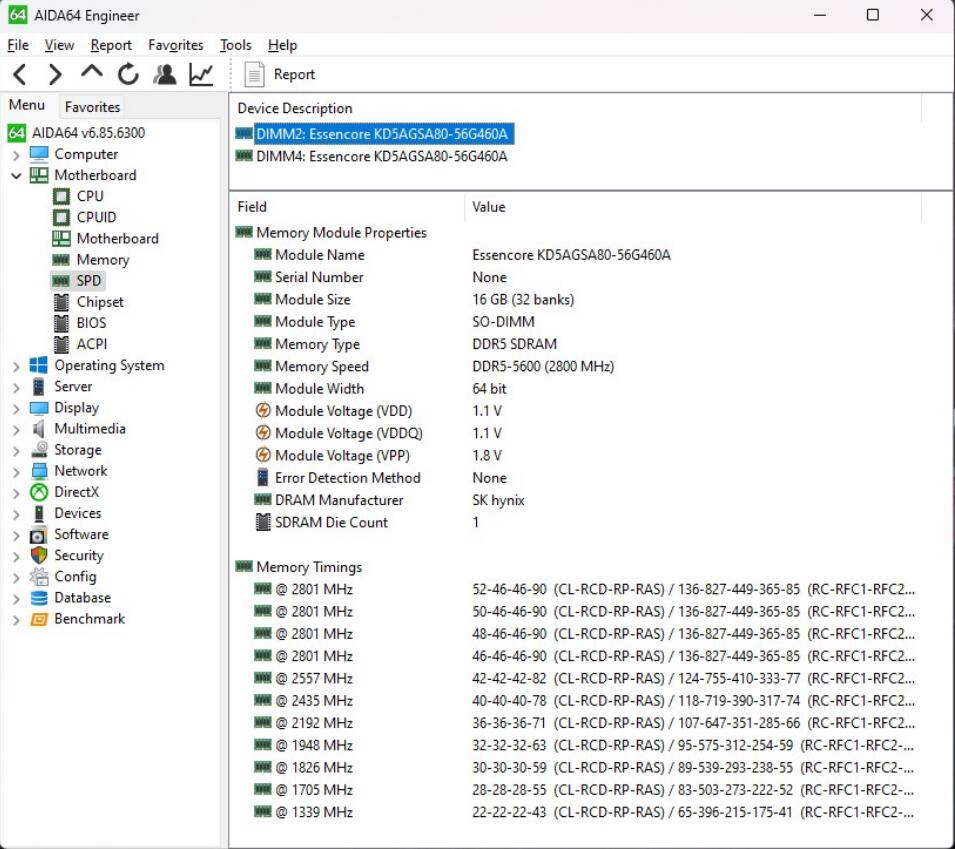955x849 pixels.
Task: Click the Module Size value 16 GB (32 banks)
Action: 523,300
